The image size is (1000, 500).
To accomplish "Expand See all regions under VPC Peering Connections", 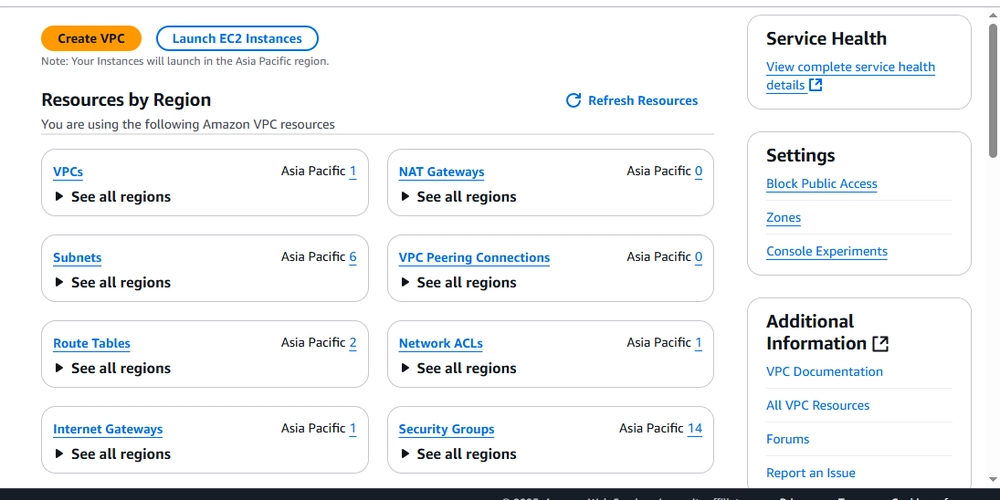I will (458, 282).
